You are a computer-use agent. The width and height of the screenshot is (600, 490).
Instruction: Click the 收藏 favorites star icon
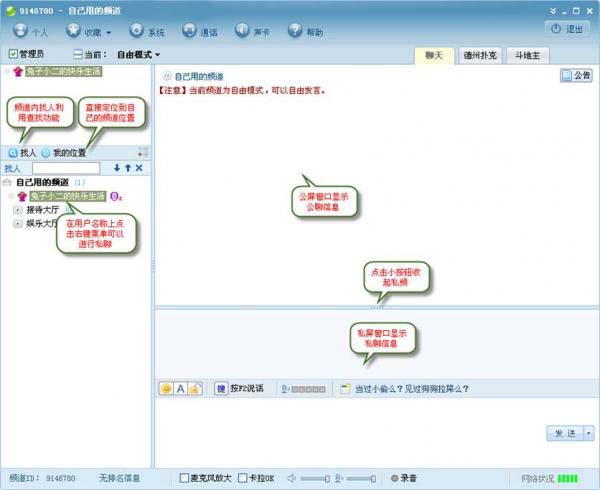coord(73,30)
